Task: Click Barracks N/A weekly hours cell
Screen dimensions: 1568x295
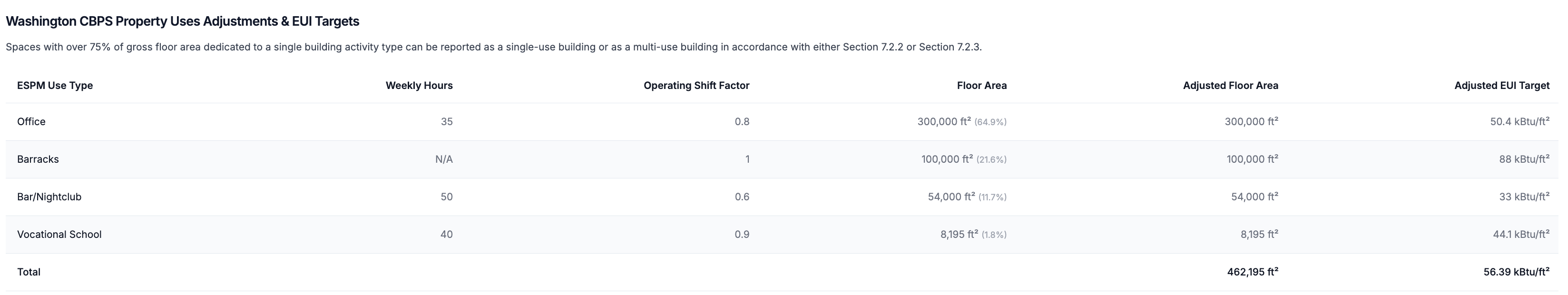Action: point(444,159)
